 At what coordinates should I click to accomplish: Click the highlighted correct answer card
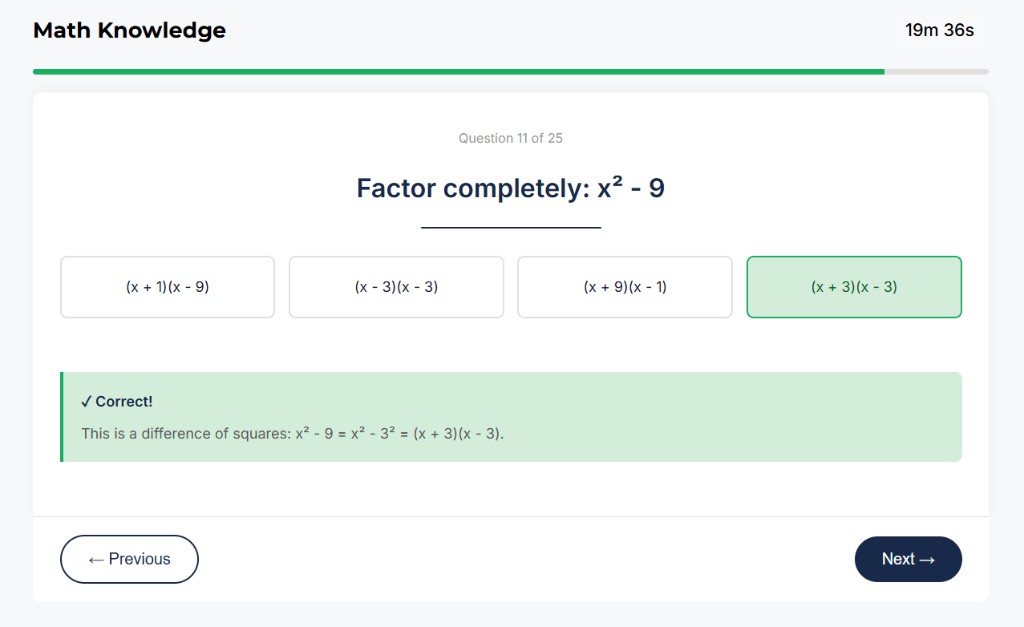coord(854,287)
